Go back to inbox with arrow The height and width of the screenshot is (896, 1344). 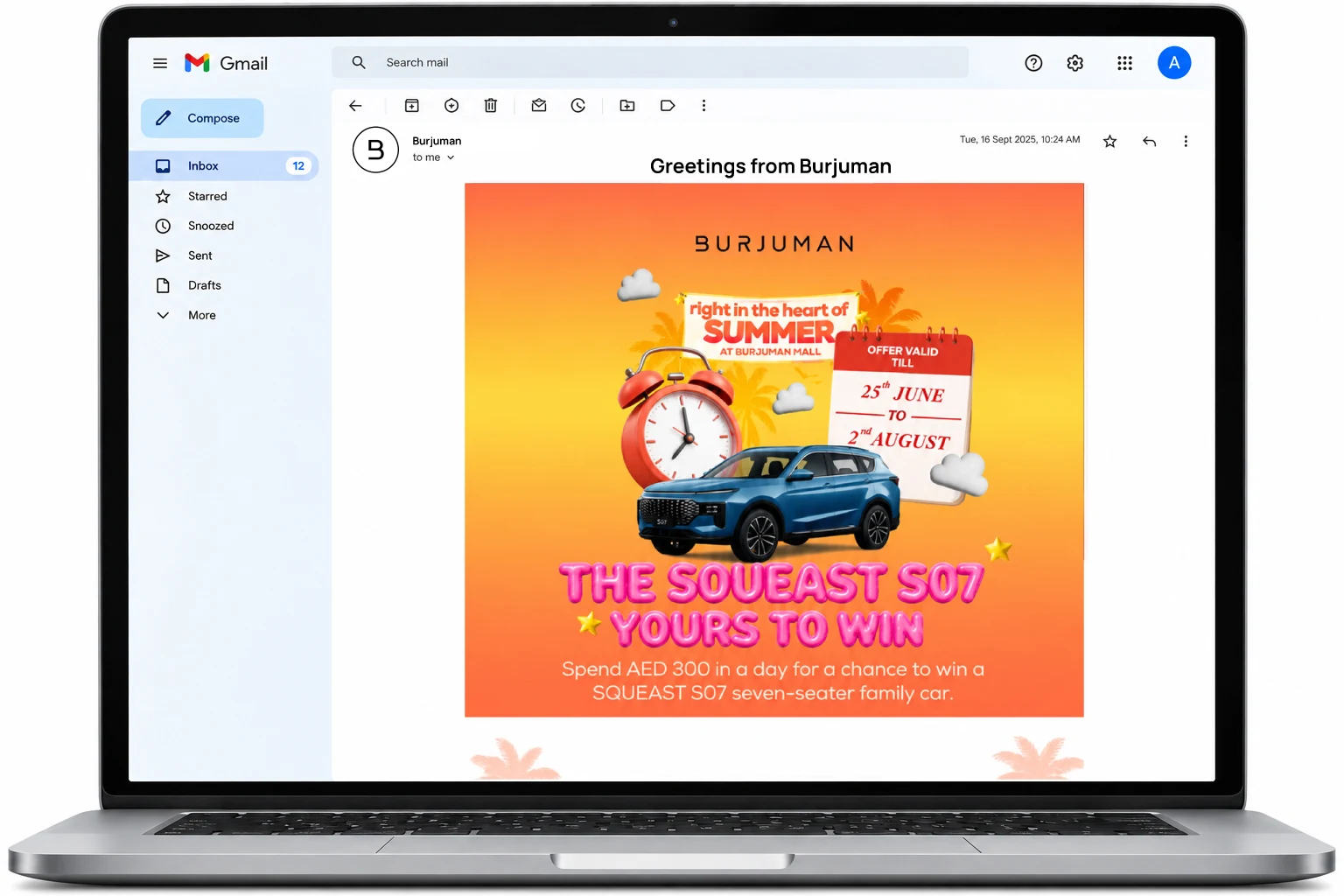[355, 106]
